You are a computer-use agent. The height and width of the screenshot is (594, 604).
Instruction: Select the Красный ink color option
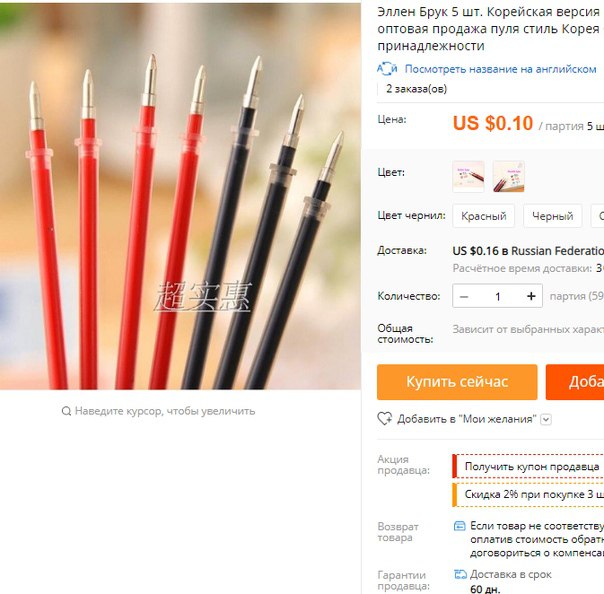483,216
